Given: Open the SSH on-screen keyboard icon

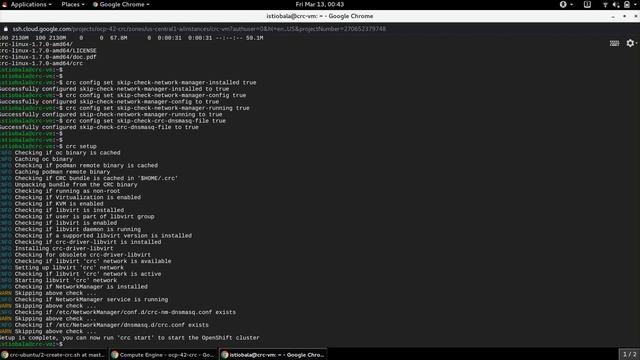Looking at the screenshot, I should click(x=614, y=43).
